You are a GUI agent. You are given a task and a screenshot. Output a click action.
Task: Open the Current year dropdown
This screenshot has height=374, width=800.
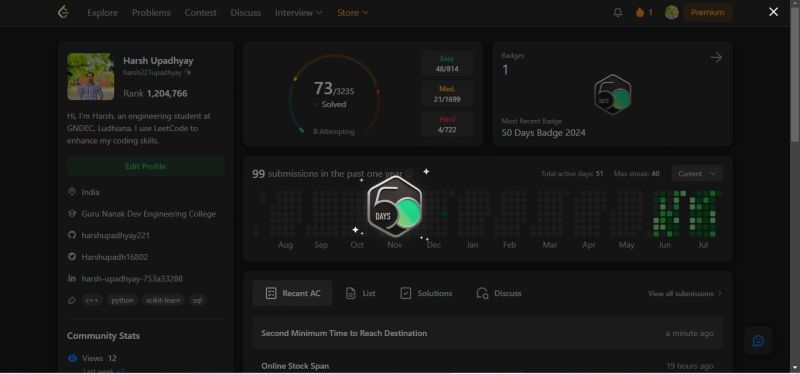coord(697,173)
